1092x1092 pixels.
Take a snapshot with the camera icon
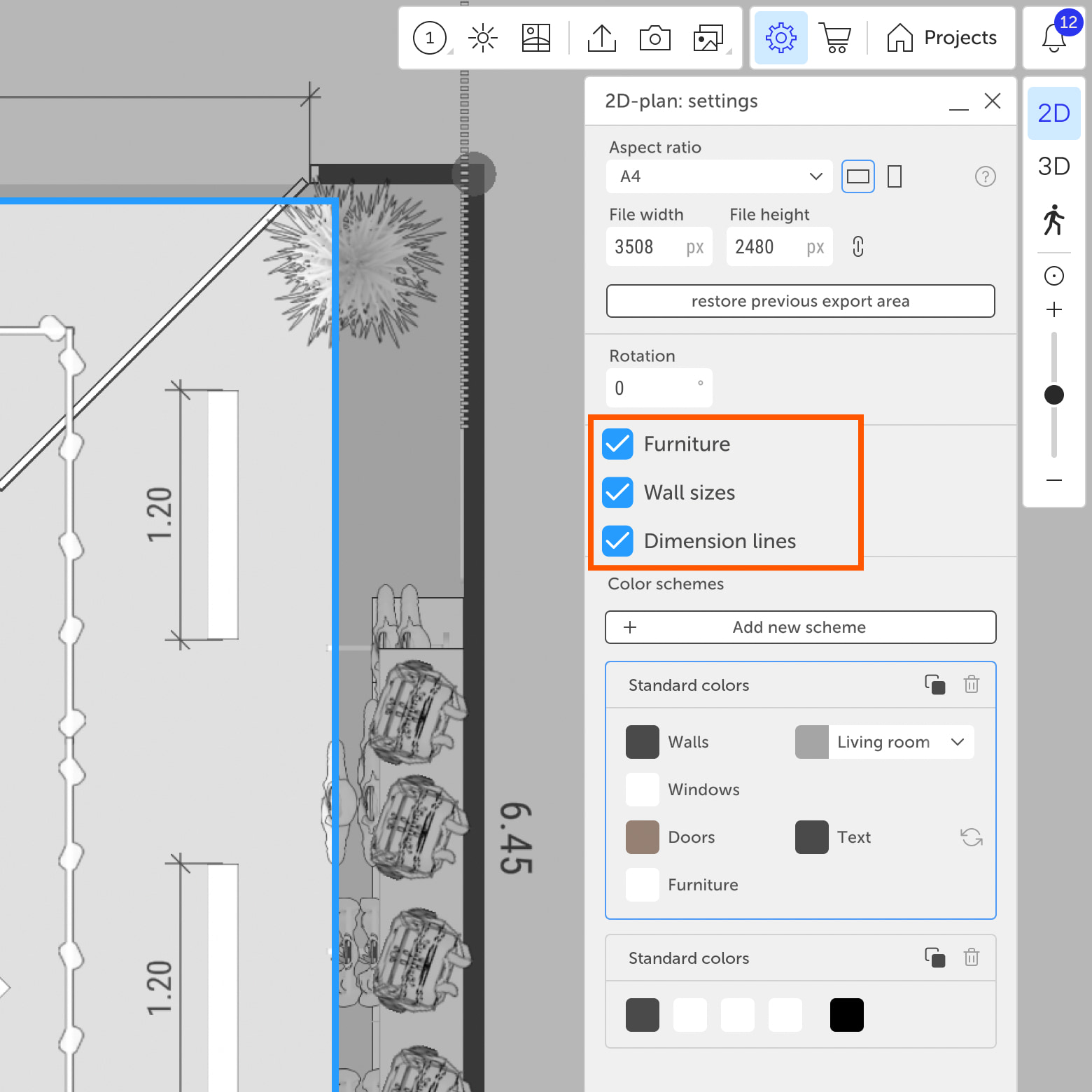(x=654, y=38)
